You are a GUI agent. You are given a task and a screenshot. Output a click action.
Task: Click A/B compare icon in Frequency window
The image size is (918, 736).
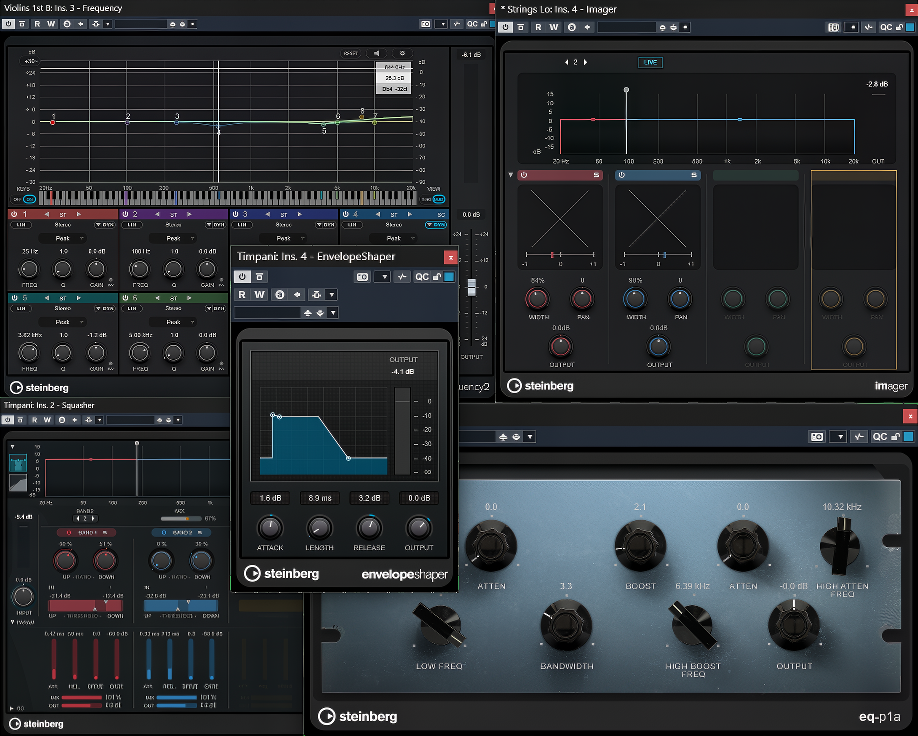pyautogui.click(x=67, y=24)
